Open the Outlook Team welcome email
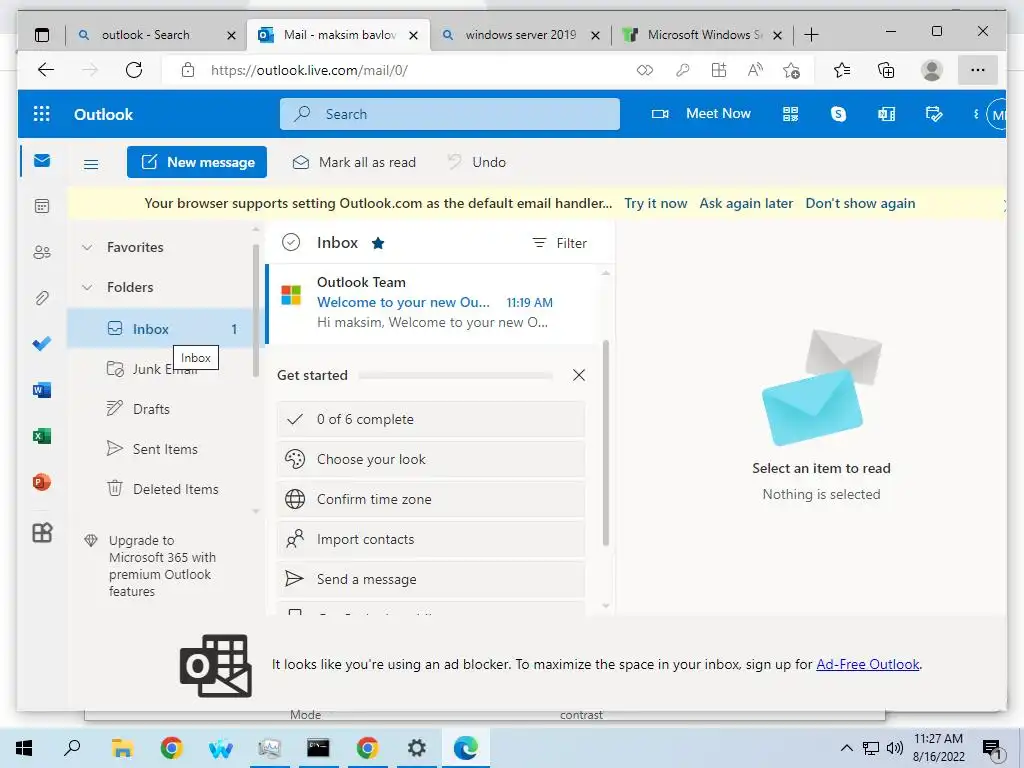The width and height of the screenshot is (1024, 768). (x=432, y=302)
